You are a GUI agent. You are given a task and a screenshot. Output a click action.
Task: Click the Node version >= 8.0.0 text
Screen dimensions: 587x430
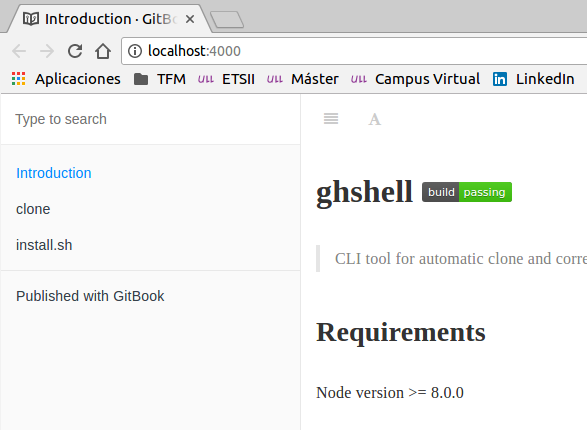(390, 393)
